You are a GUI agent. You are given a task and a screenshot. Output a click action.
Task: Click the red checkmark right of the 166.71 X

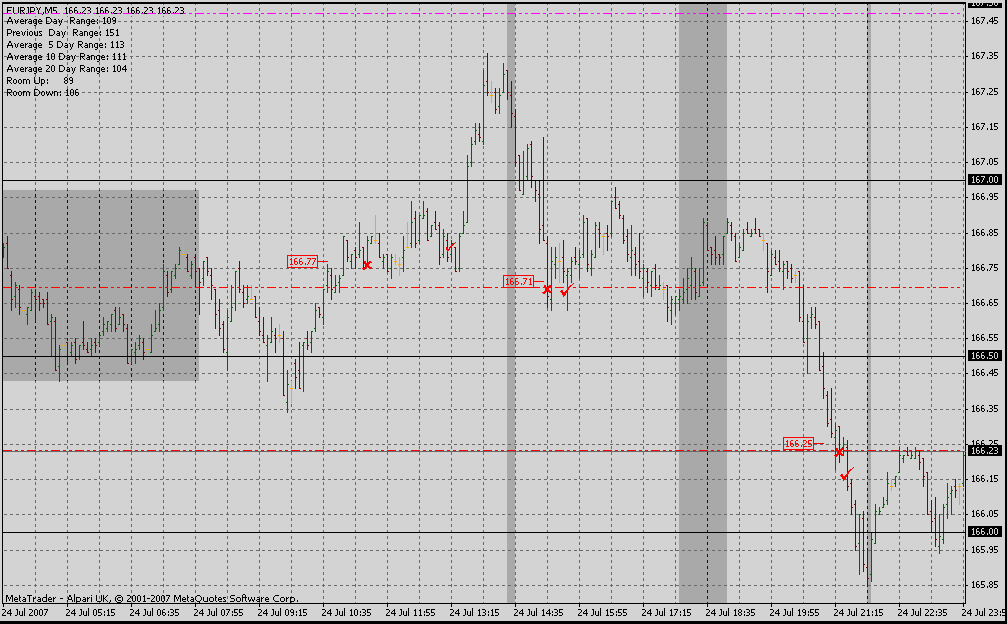[567, 291]
